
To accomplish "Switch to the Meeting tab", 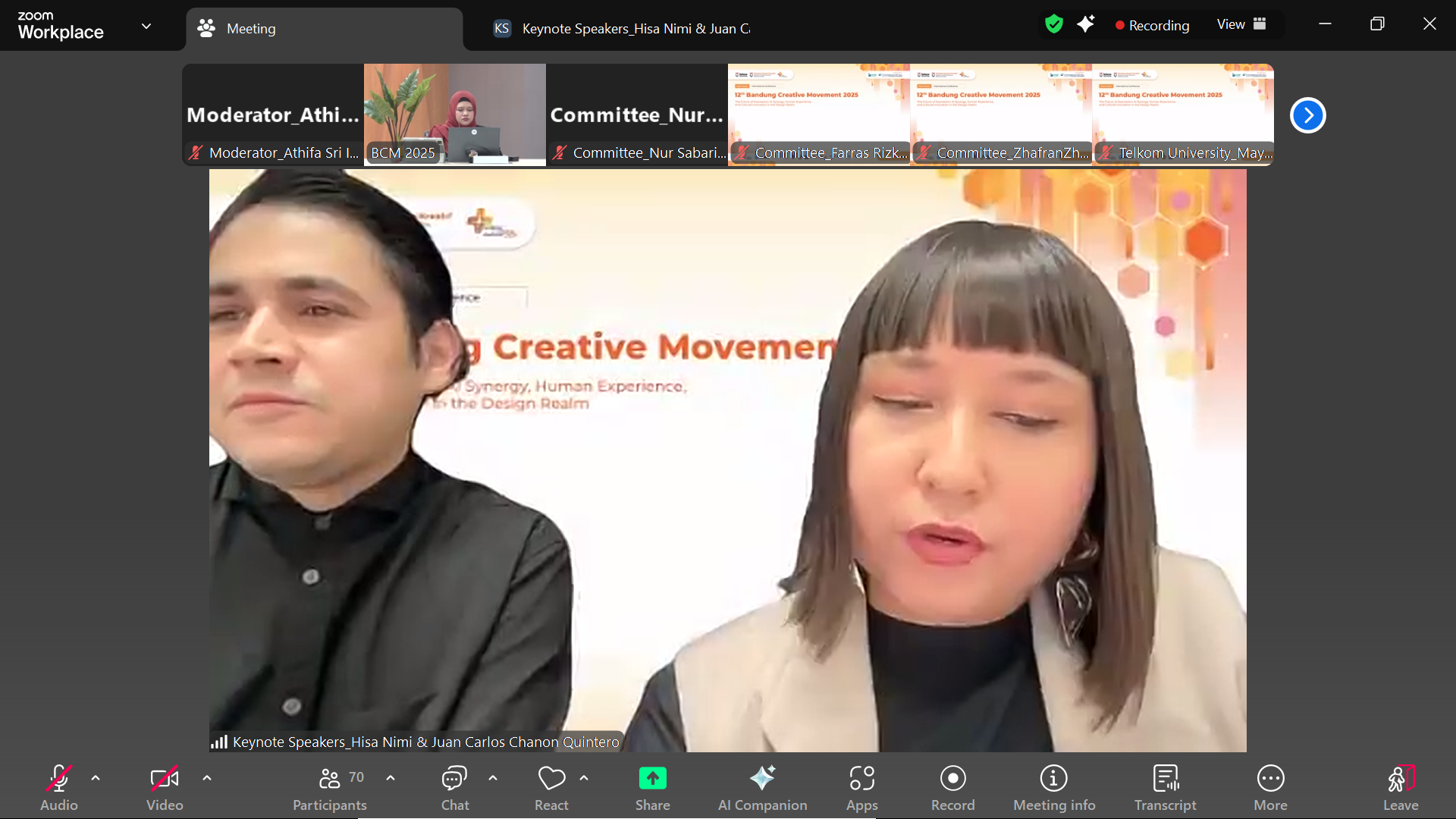I will pos(250,29).
